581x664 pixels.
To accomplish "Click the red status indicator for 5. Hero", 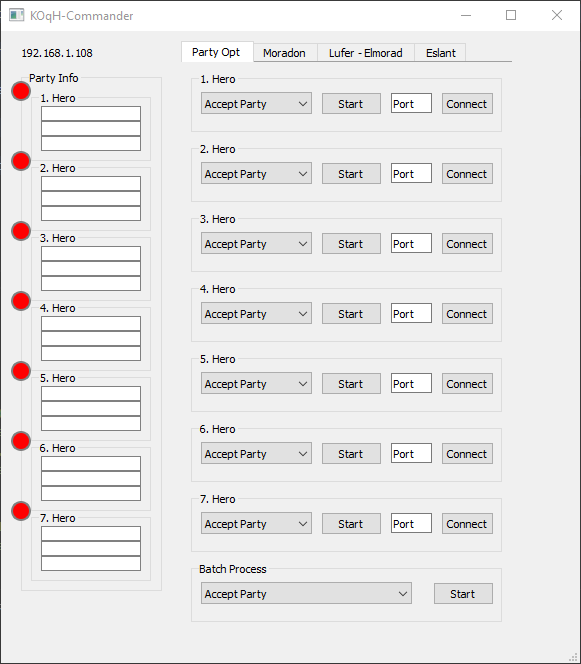I will (x=21, y=371).
